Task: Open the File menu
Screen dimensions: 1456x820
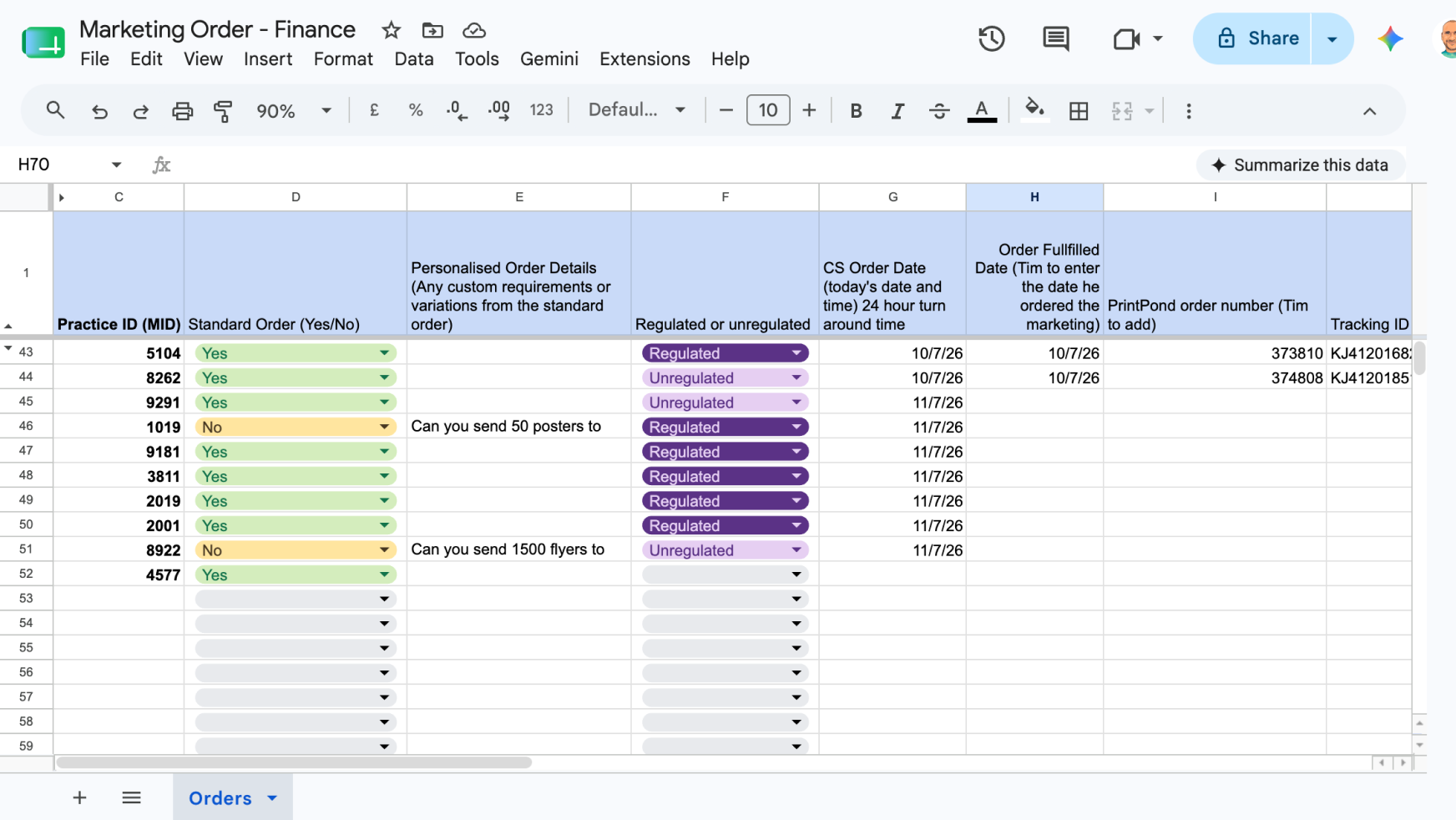Action: 94,59
